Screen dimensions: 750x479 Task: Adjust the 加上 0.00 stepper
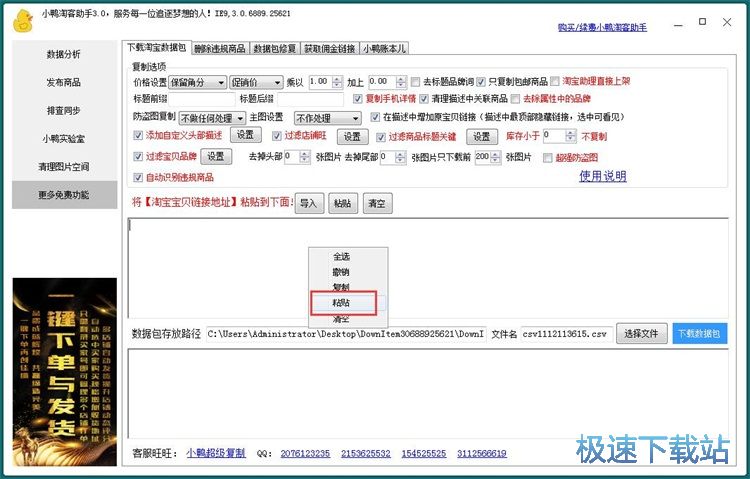click(x=402, y=82)
